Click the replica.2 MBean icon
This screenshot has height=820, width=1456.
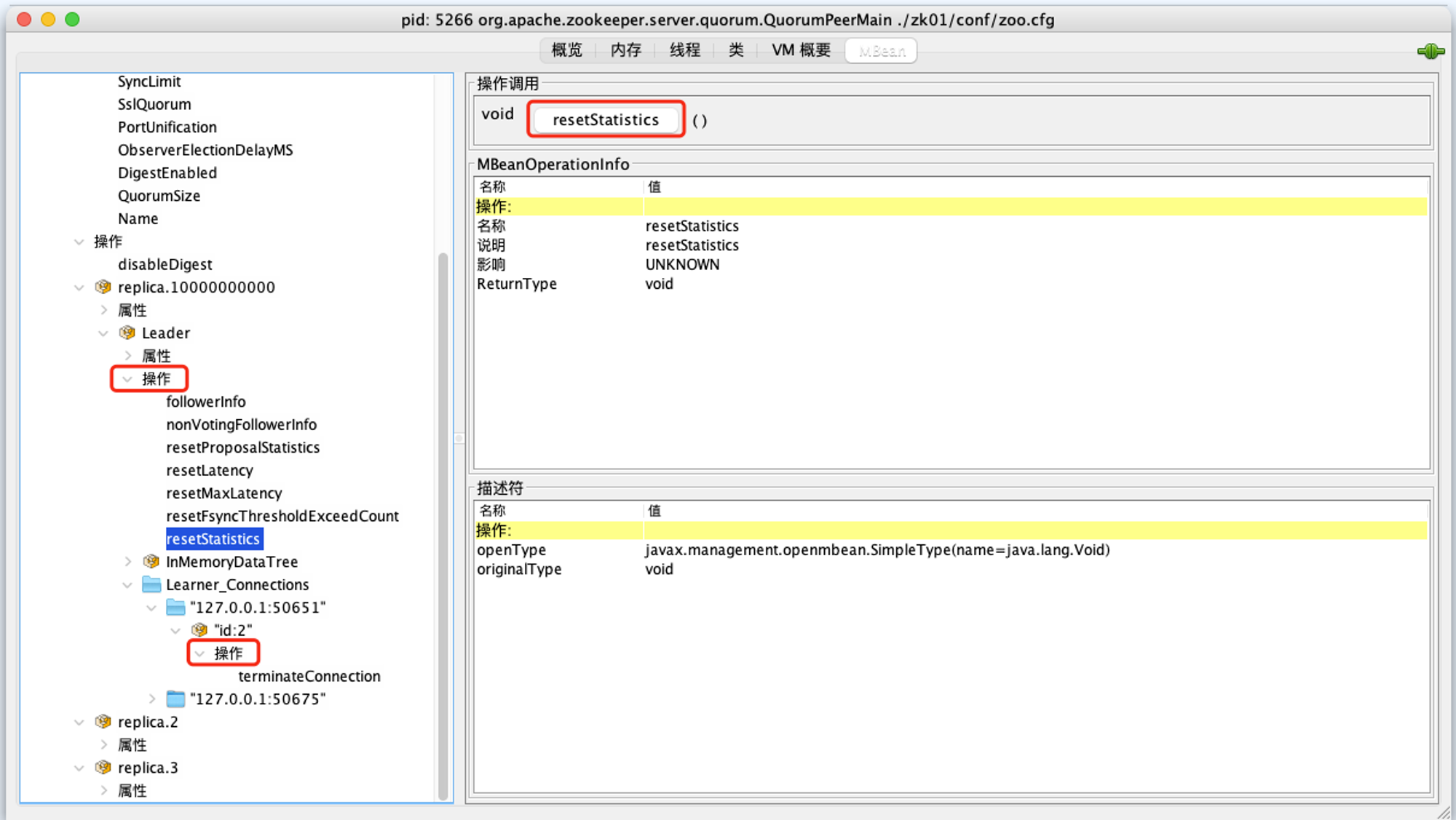(x=103, y=721)
